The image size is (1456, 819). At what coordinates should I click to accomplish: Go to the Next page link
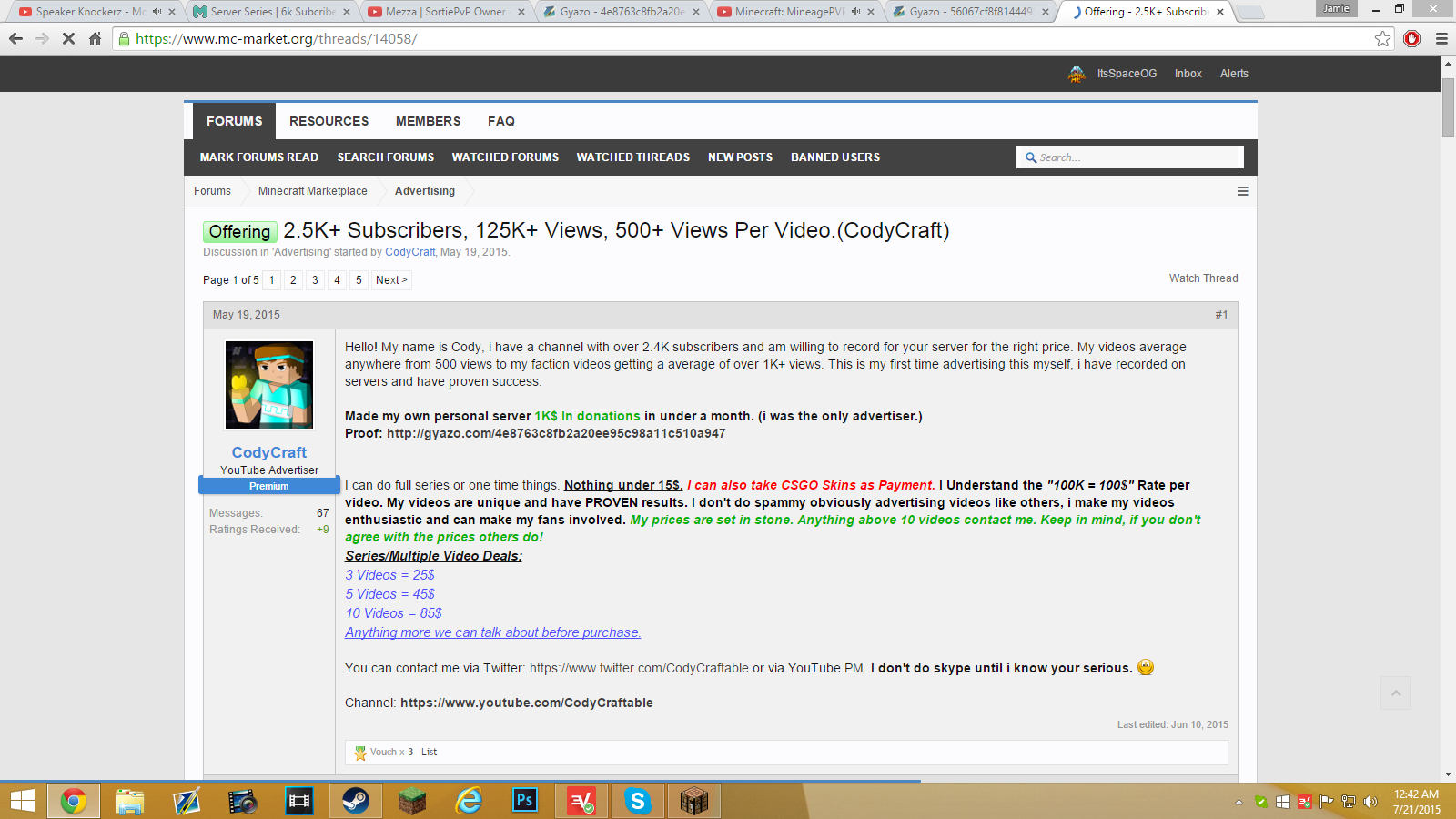coord(391,280)
